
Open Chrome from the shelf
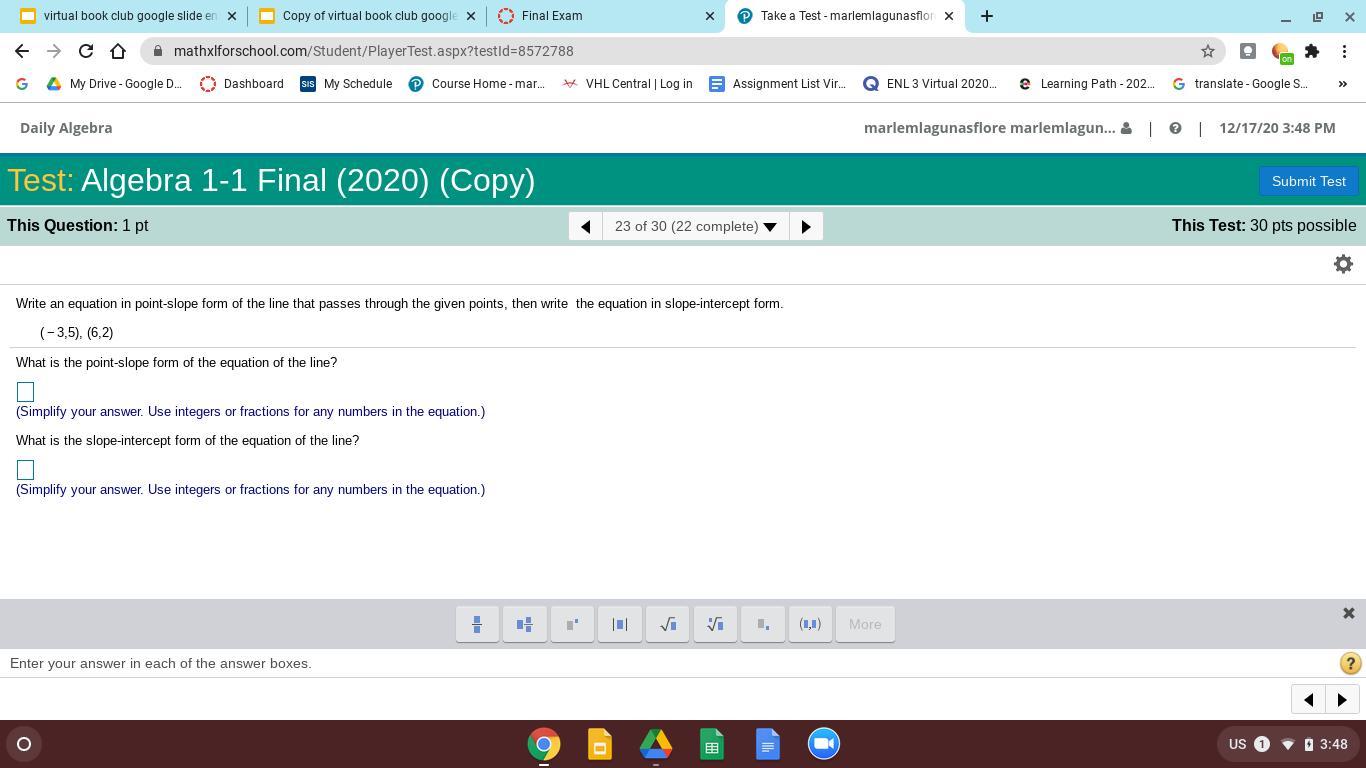(x=544, y=744)
